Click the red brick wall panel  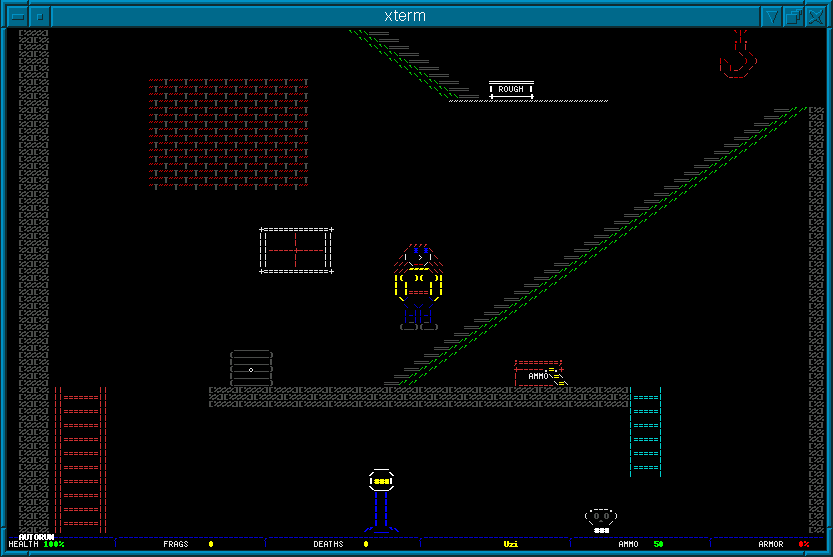(x=228, y=133)
